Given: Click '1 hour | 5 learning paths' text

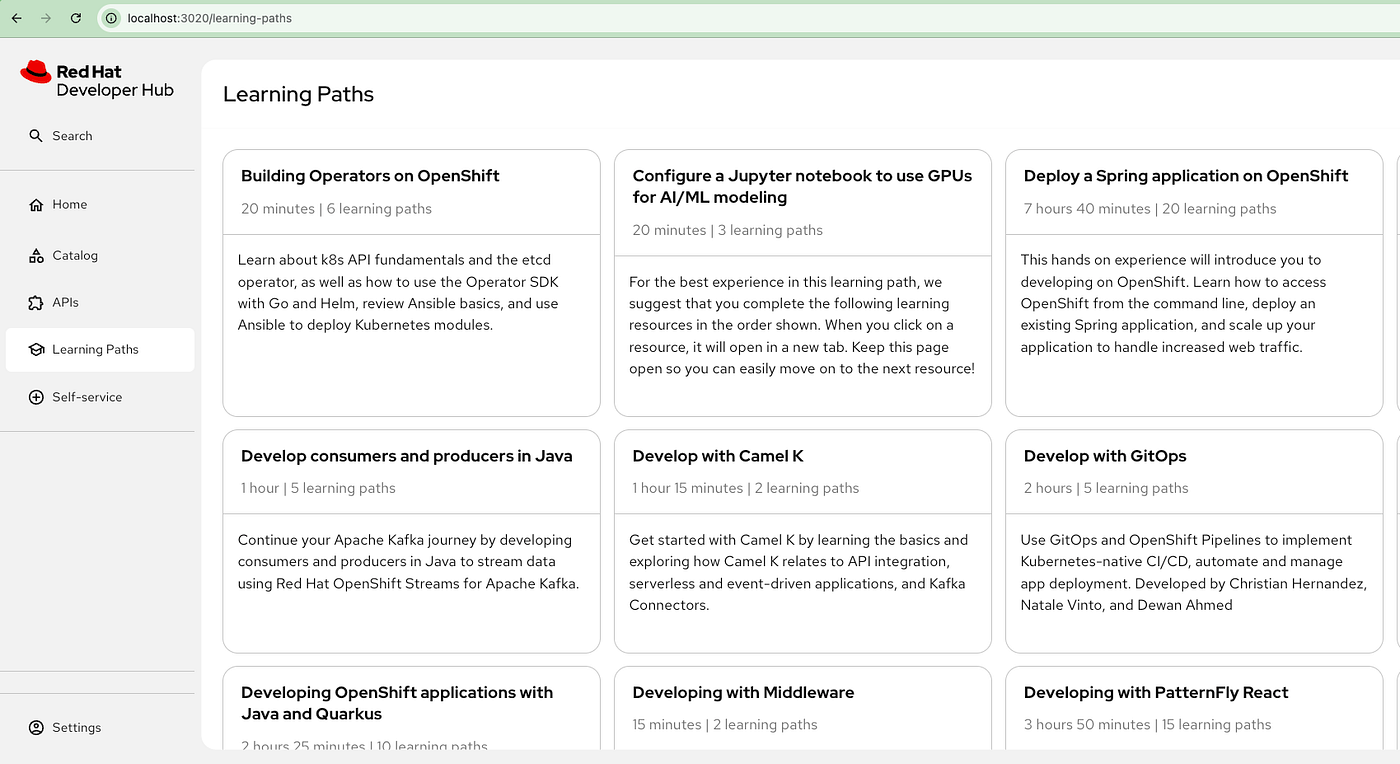Looking at the screenshot, I should pyautogui.click(x=318, y=488).
